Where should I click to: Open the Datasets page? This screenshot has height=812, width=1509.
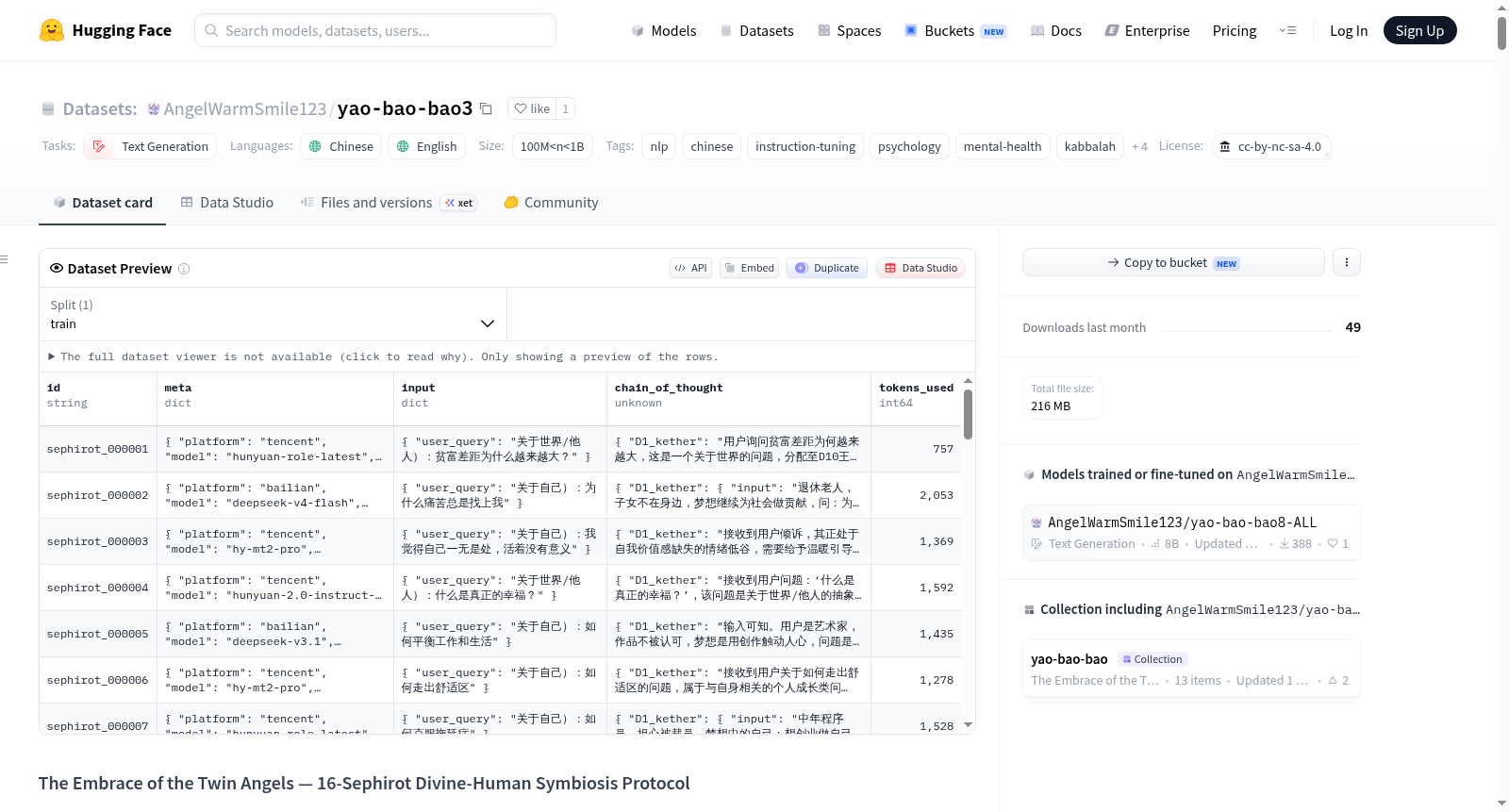pyautogui.click(x=757, y=30)
